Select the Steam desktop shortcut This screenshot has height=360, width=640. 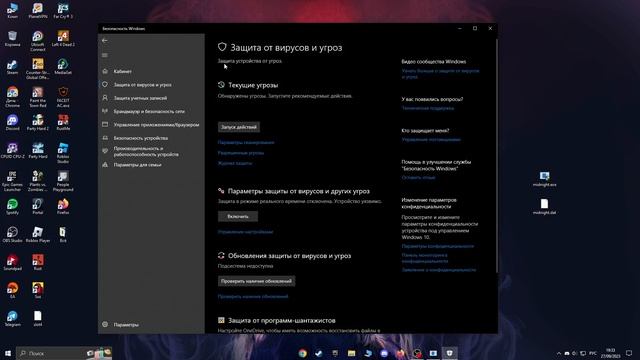pyautogui.click(x=12, y=67)
